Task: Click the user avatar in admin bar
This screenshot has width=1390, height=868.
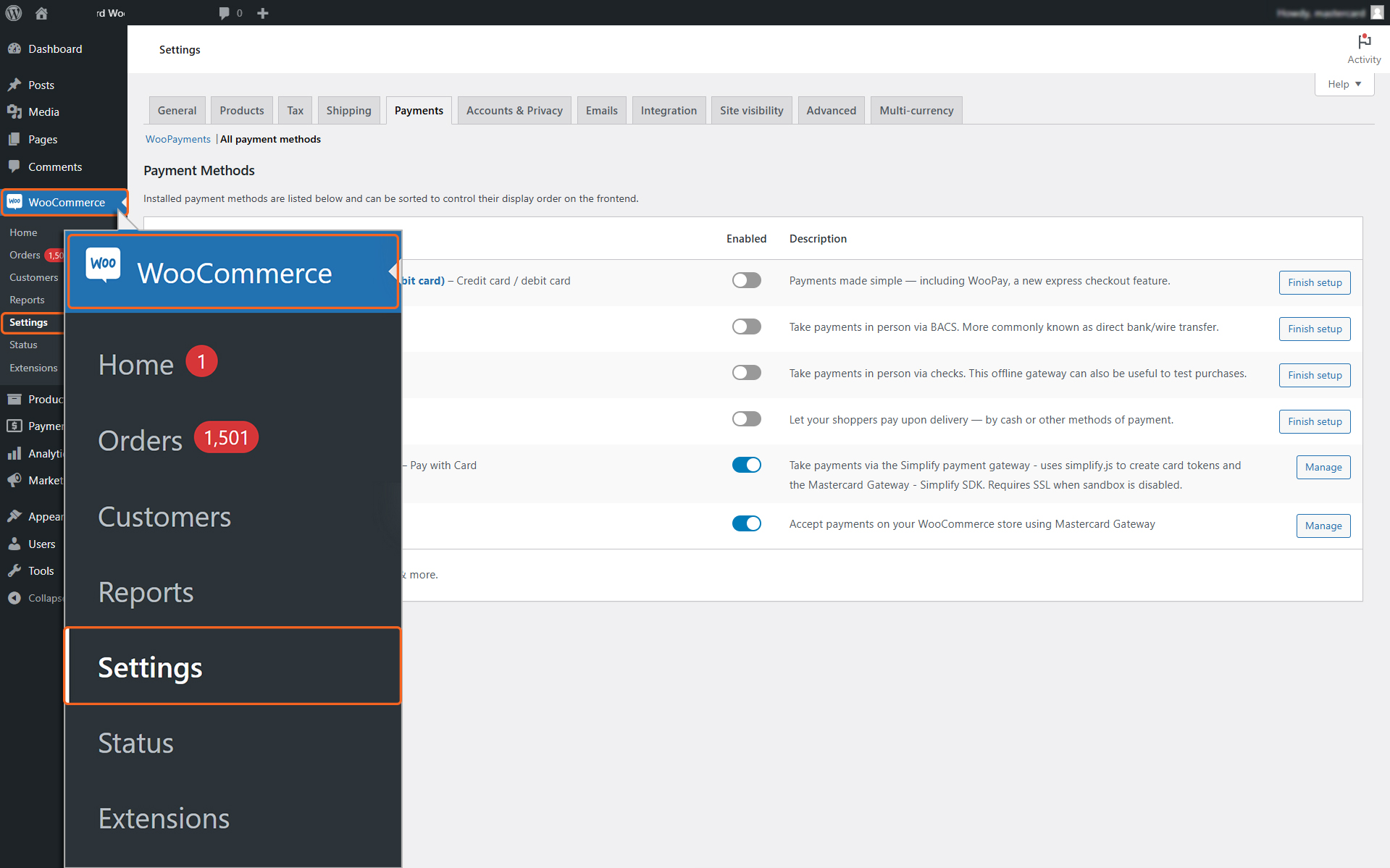Action: coord(1377,13)
